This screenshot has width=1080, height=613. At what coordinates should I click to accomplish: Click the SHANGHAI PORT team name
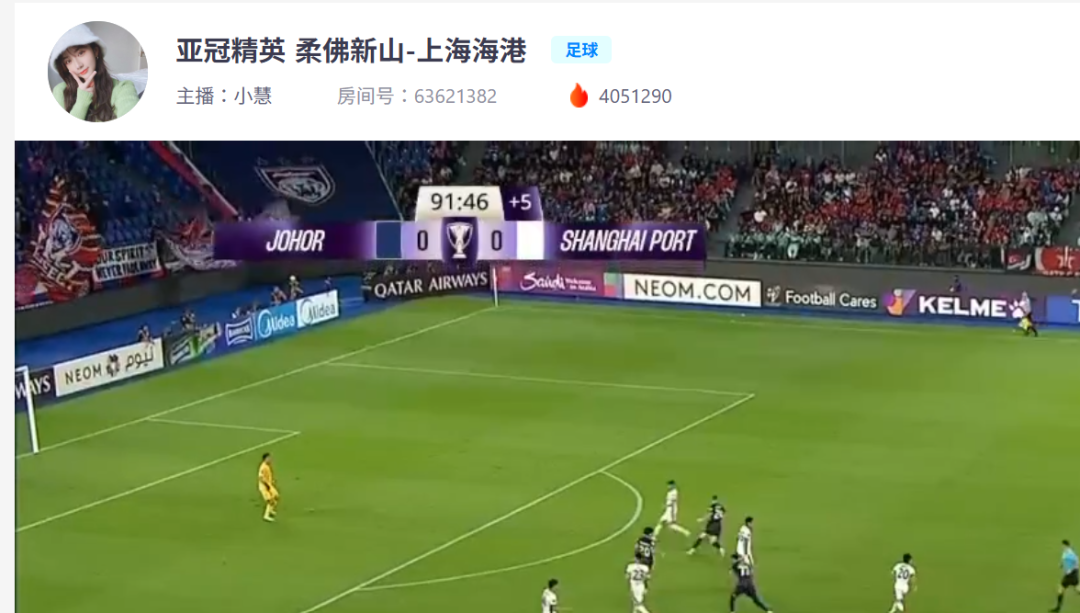(627, 241)
